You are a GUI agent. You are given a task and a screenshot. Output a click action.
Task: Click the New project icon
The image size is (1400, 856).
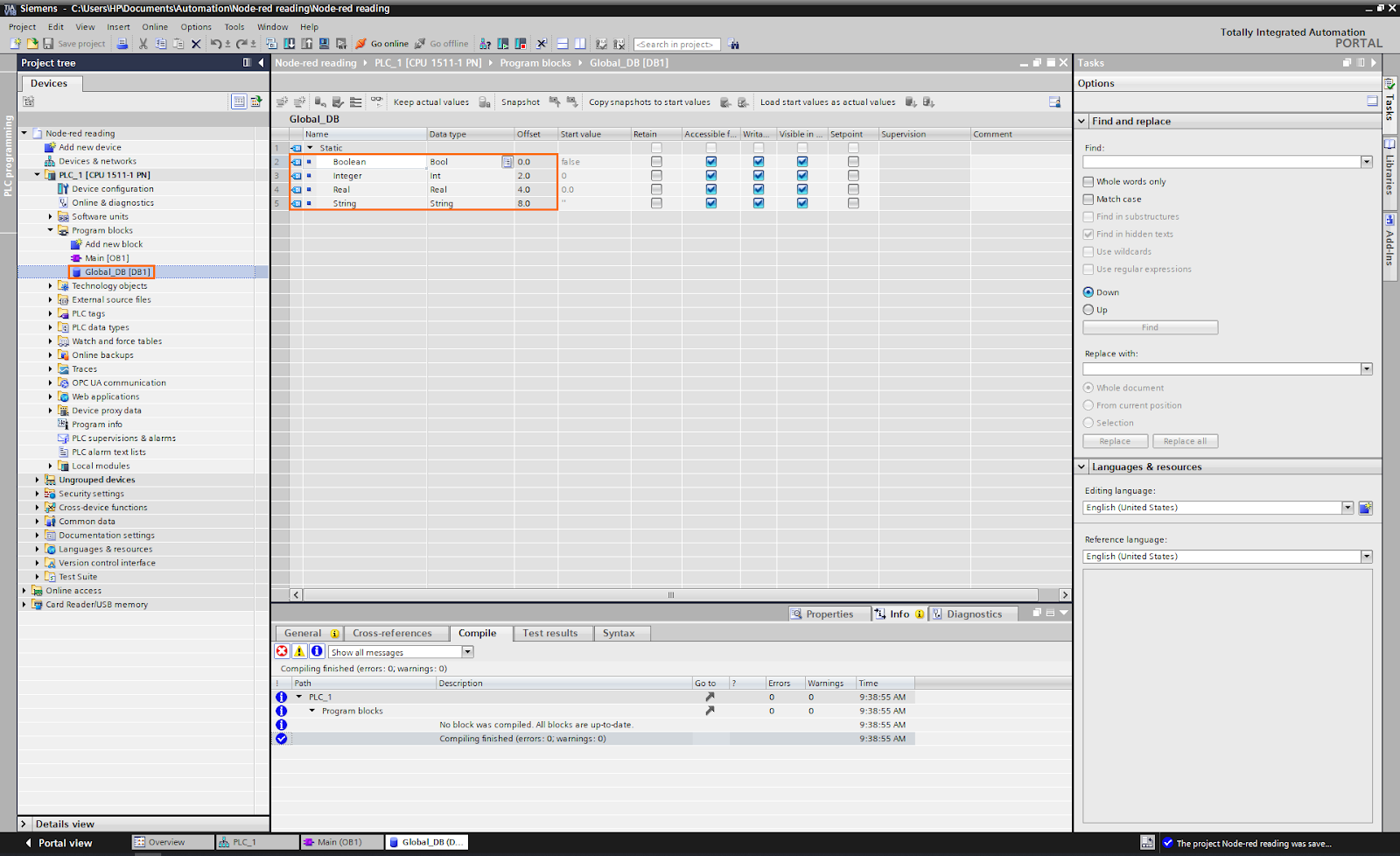coord(16,44)
